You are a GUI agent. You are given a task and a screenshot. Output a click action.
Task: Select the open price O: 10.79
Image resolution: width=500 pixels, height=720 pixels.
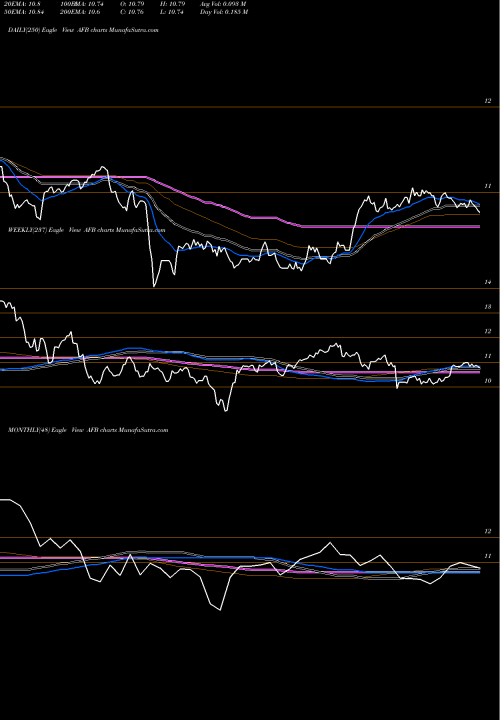[x=132, y=4]
